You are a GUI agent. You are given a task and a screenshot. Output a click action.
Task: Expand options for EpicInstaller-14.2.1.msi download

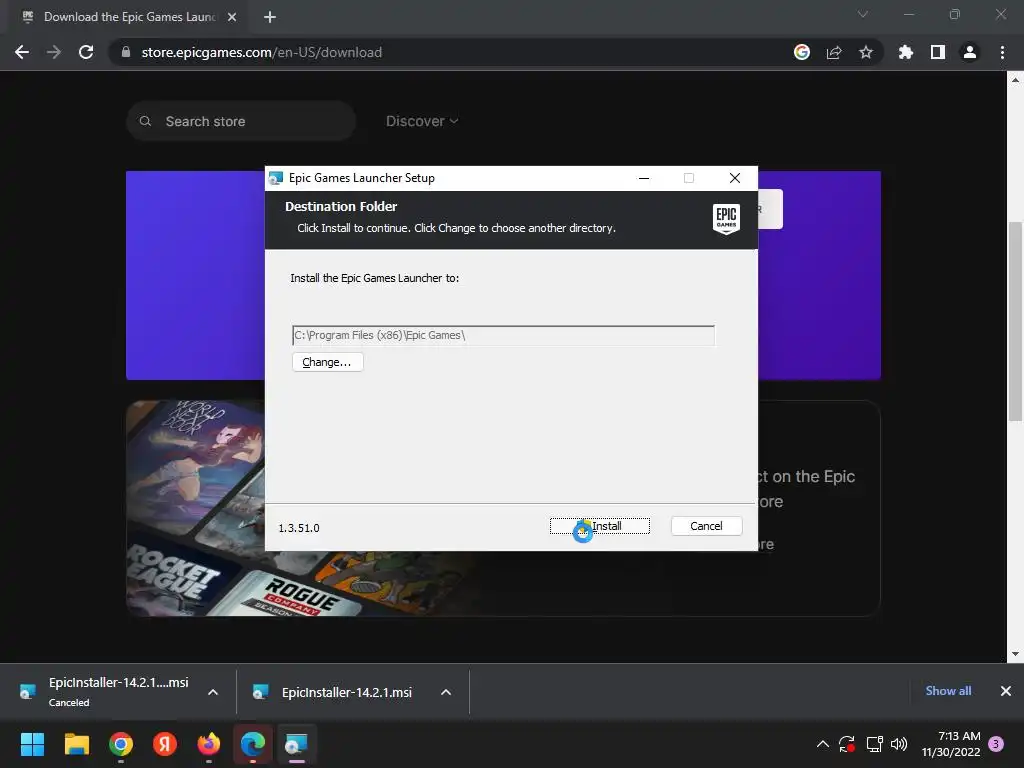[x=446, y=692]
